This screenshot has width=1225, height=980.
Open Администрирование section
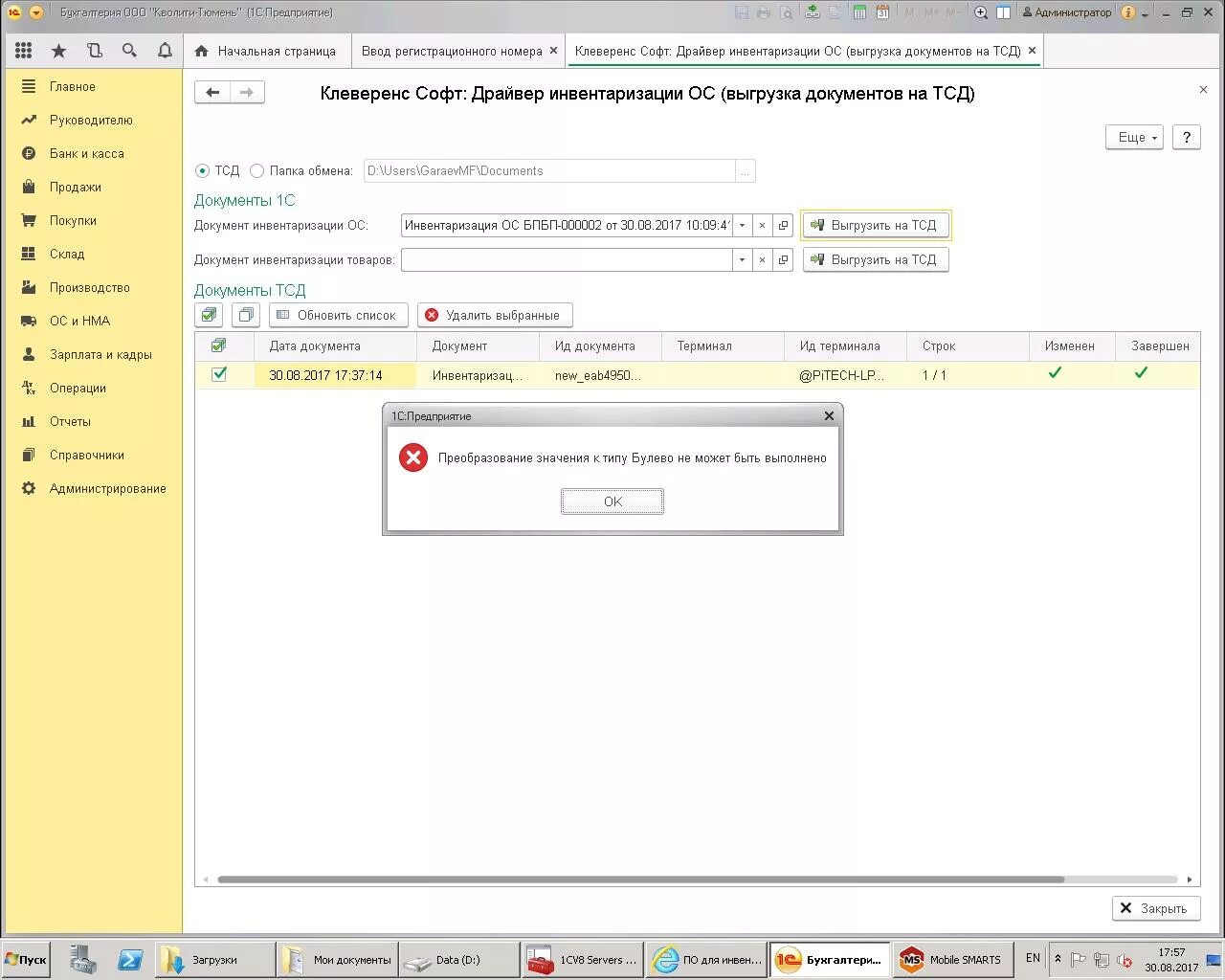tap(108, 488)
